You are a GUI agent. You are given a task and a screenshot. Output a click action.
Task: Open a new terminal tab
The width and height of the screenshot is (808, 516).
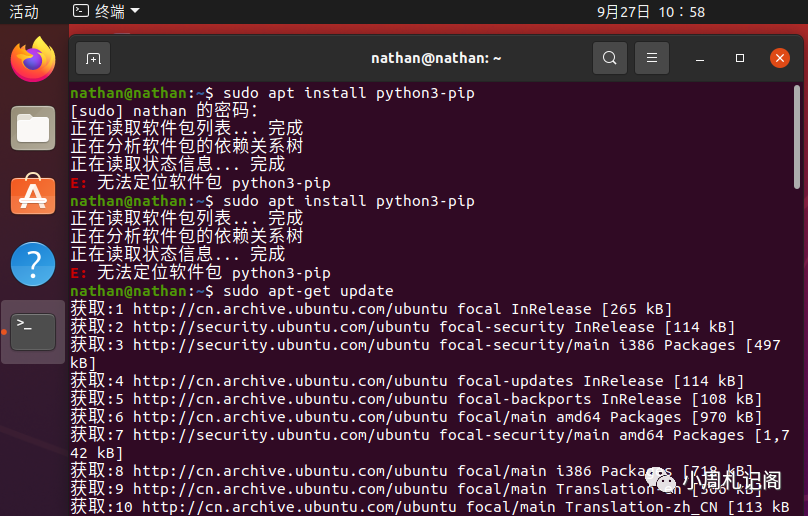(x=93, y=58)
